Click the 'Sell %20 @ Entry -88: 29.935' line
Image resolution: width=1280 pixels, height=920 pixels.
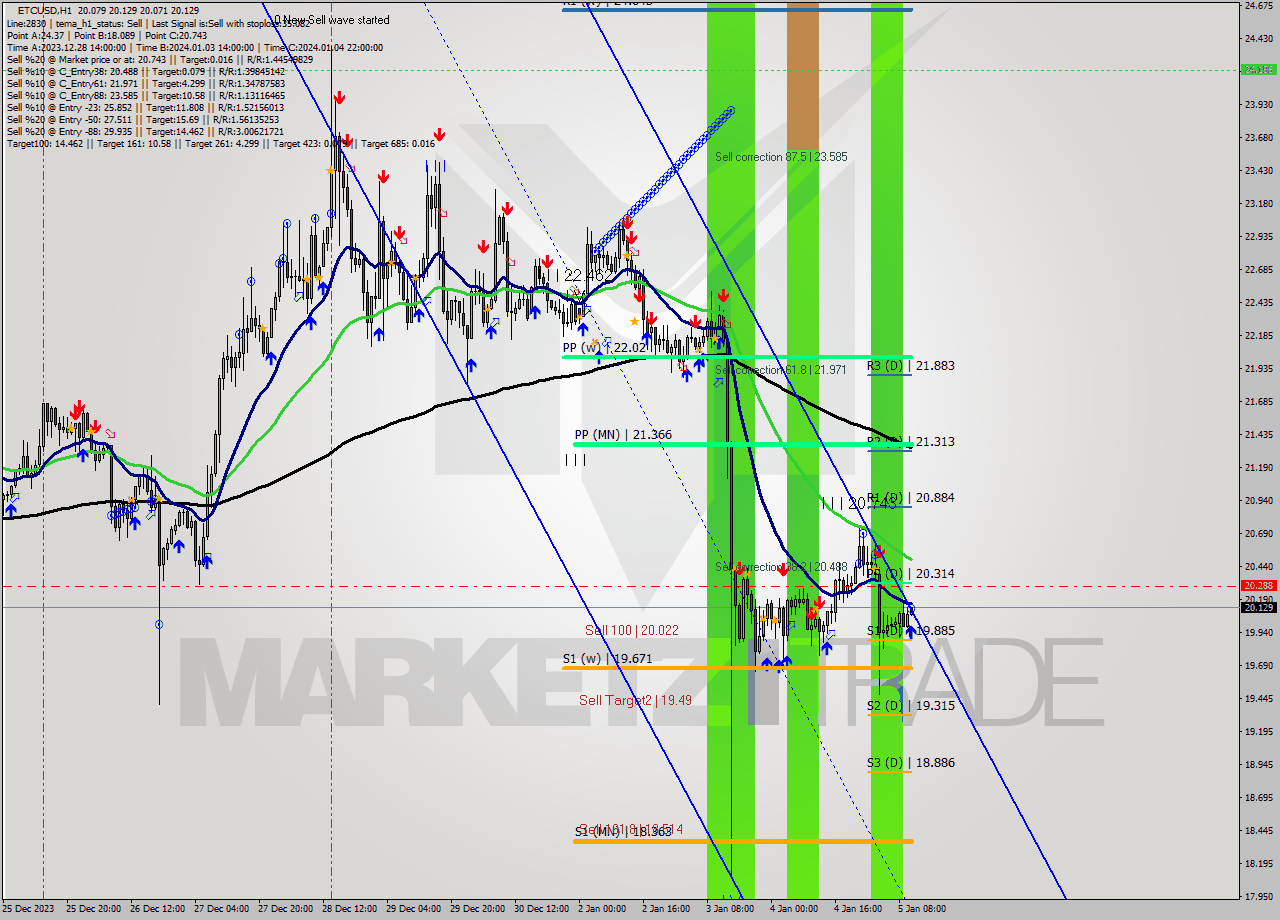click(145, 132)
